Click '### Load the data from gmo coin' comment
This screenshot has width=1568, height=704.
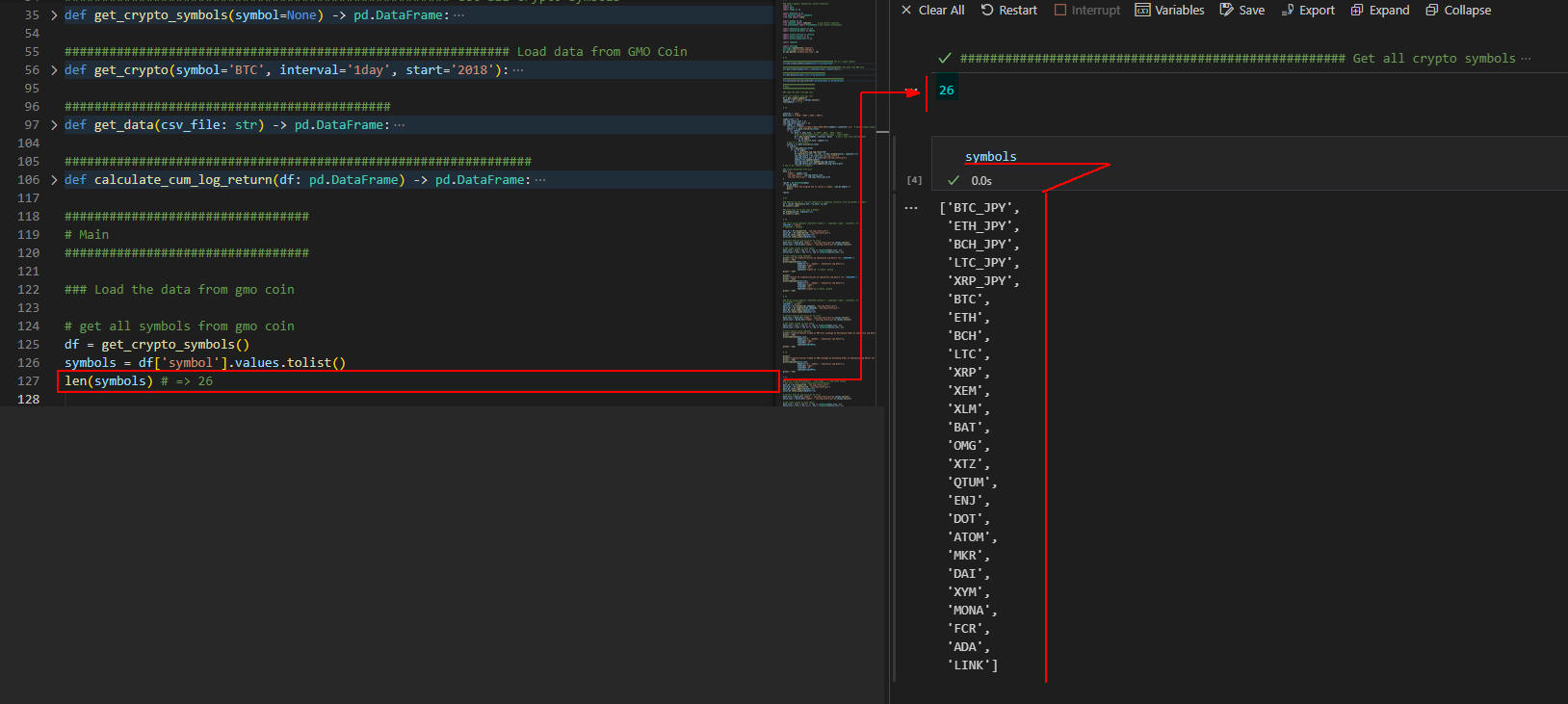point(179,290)
